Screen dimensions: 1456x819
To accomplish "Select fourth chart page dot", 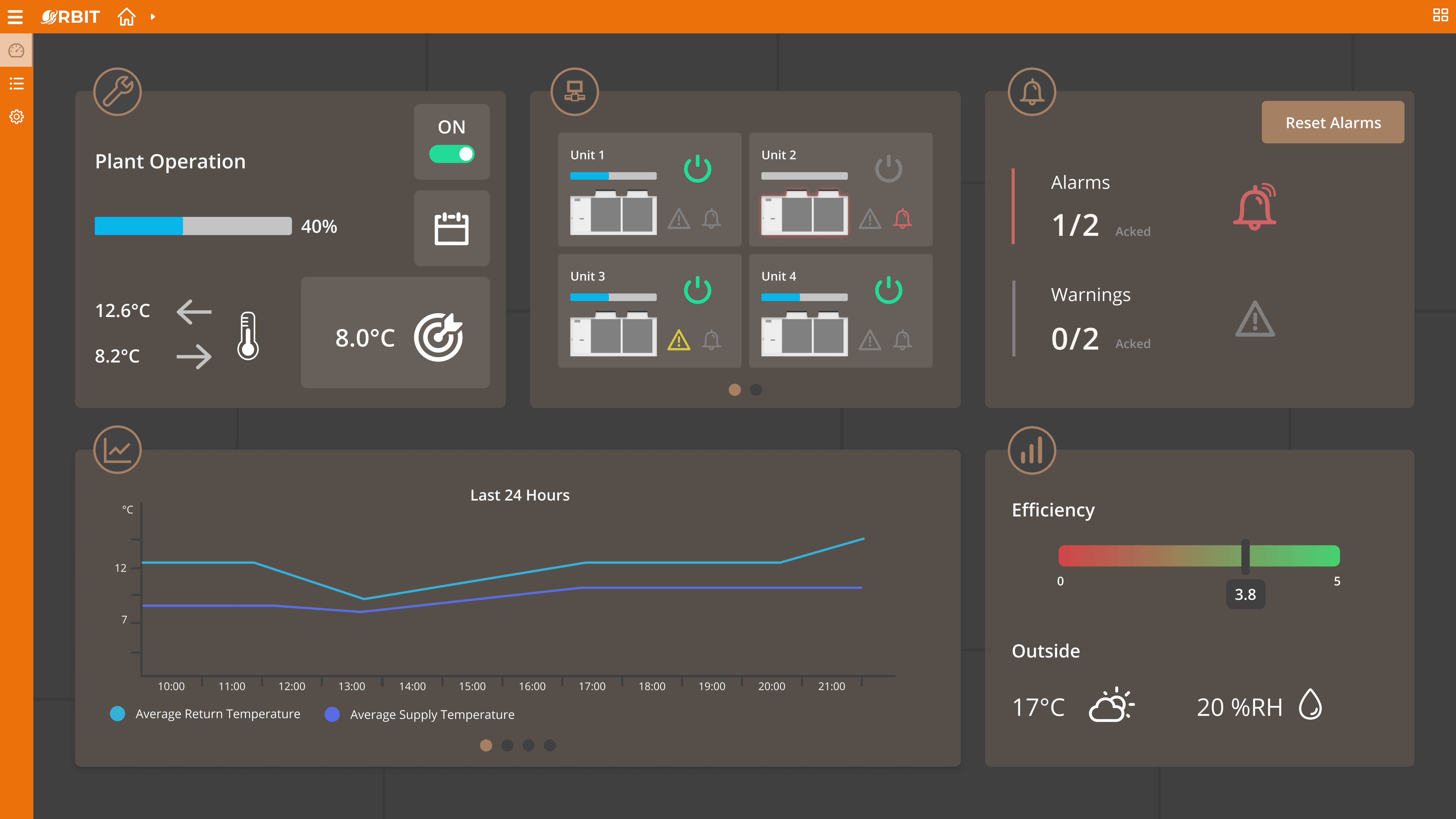I will tap(549, 745).
